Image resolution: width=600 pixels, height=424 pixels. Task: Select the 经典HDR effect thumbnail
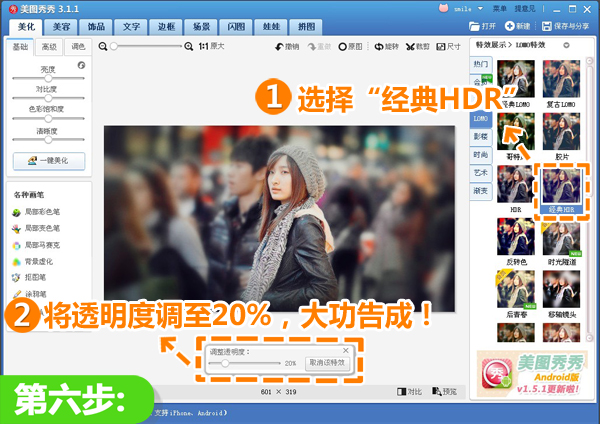point(561,190)
